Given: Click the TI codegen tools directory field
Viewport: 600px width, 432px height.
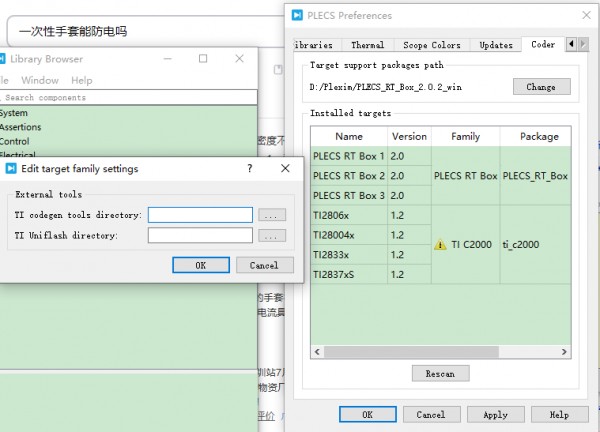Looking at the screenshot, I should 200,215.
